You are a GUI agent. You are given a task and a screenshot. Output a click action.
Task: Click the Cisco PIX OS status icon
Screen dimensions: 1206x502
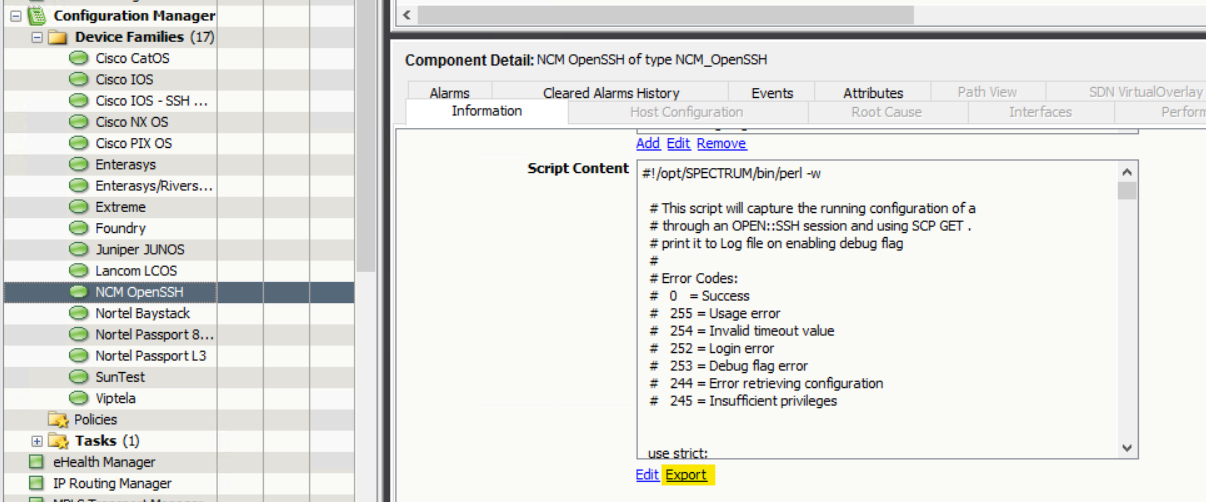(78, 143)
